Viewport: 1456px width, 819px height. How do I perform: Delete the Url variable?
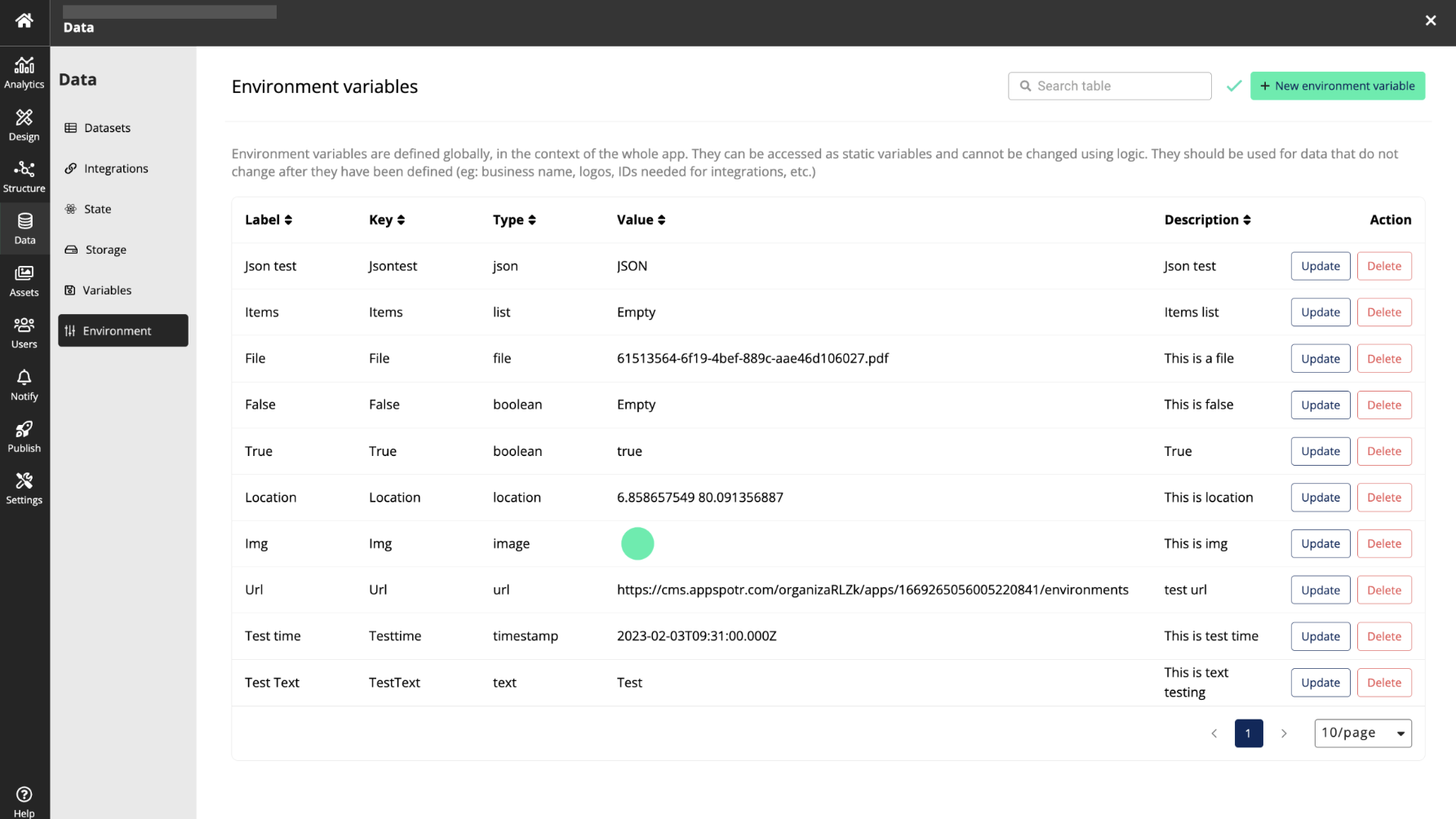(1383, 590)
